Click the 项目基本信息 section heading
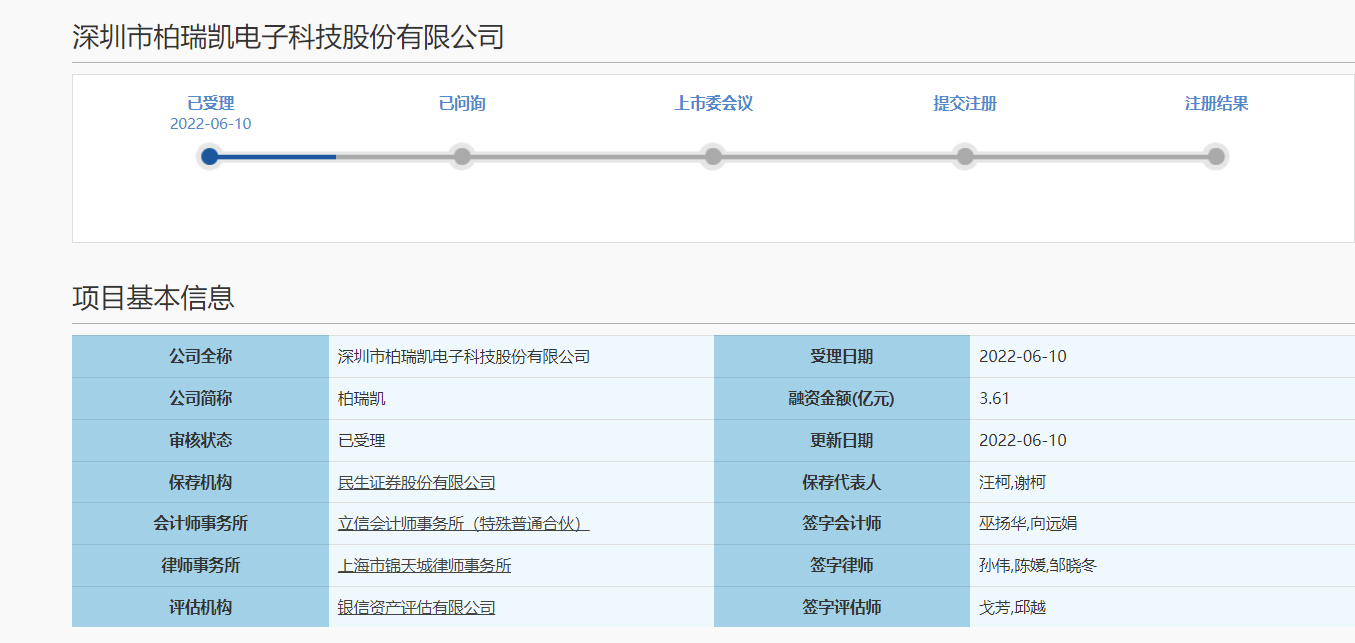The image size is (1355, 643). pyautogui.click(x=153, y=298)
